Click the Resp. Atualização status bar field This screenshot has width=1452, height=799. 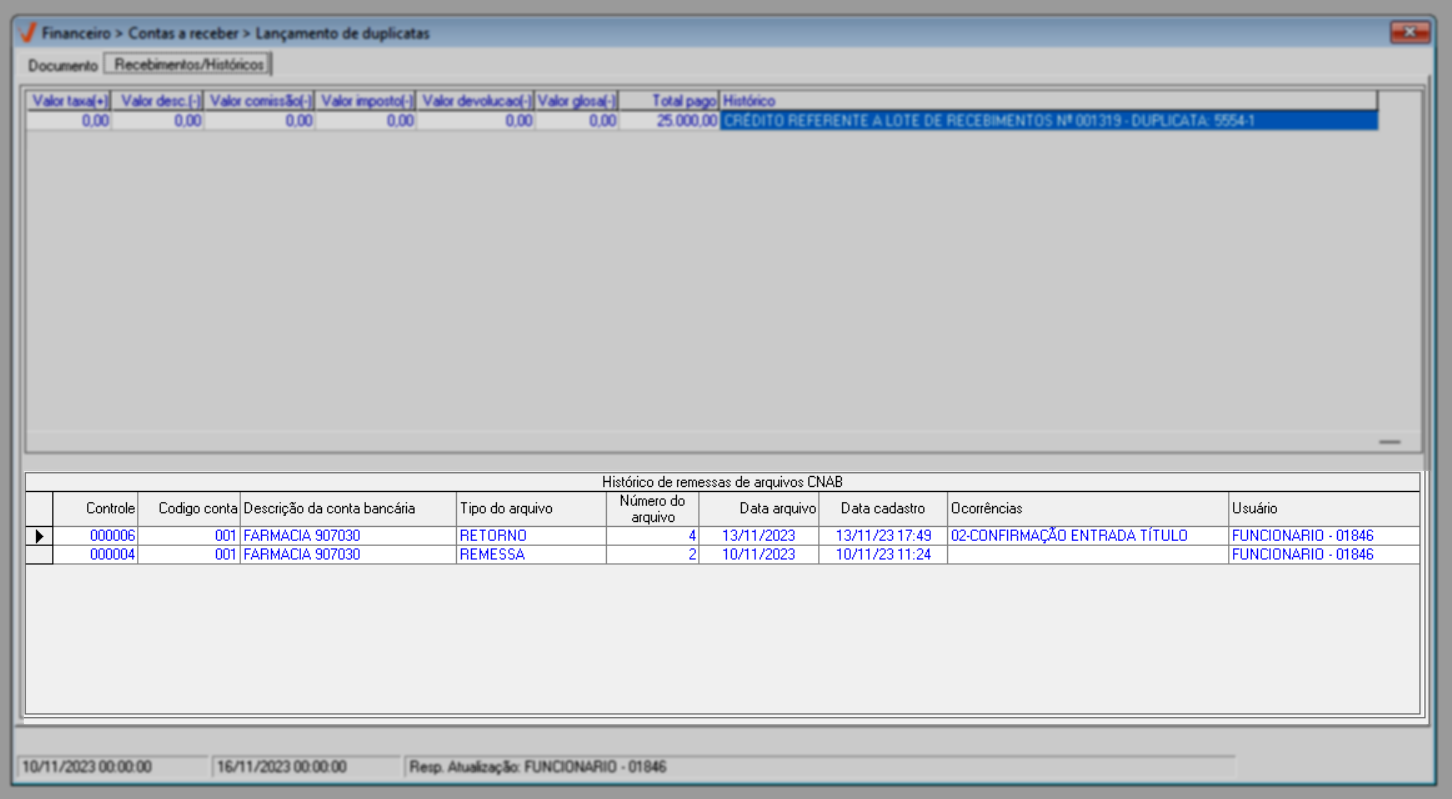coord(819,767)
